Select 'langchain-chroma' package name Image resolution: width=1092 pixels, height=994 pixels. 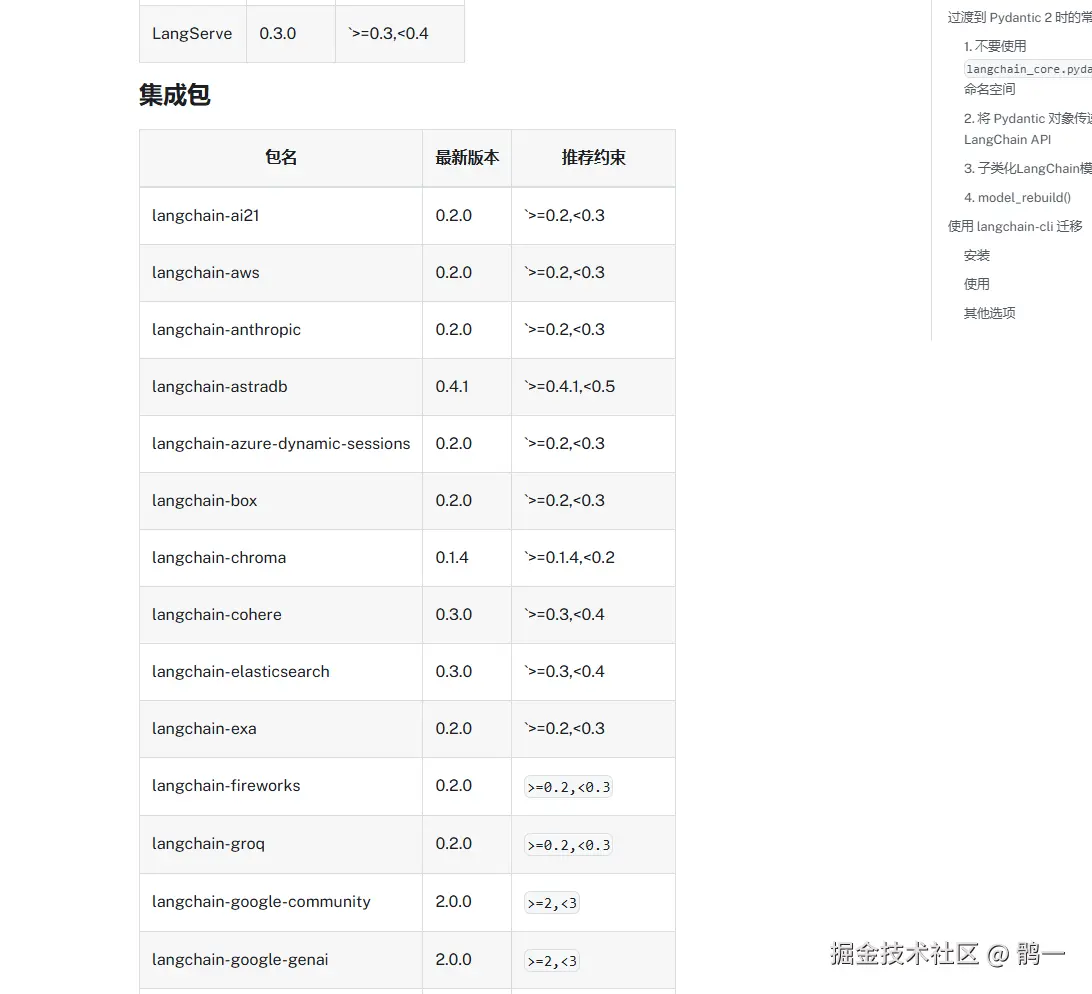(219, 558)
